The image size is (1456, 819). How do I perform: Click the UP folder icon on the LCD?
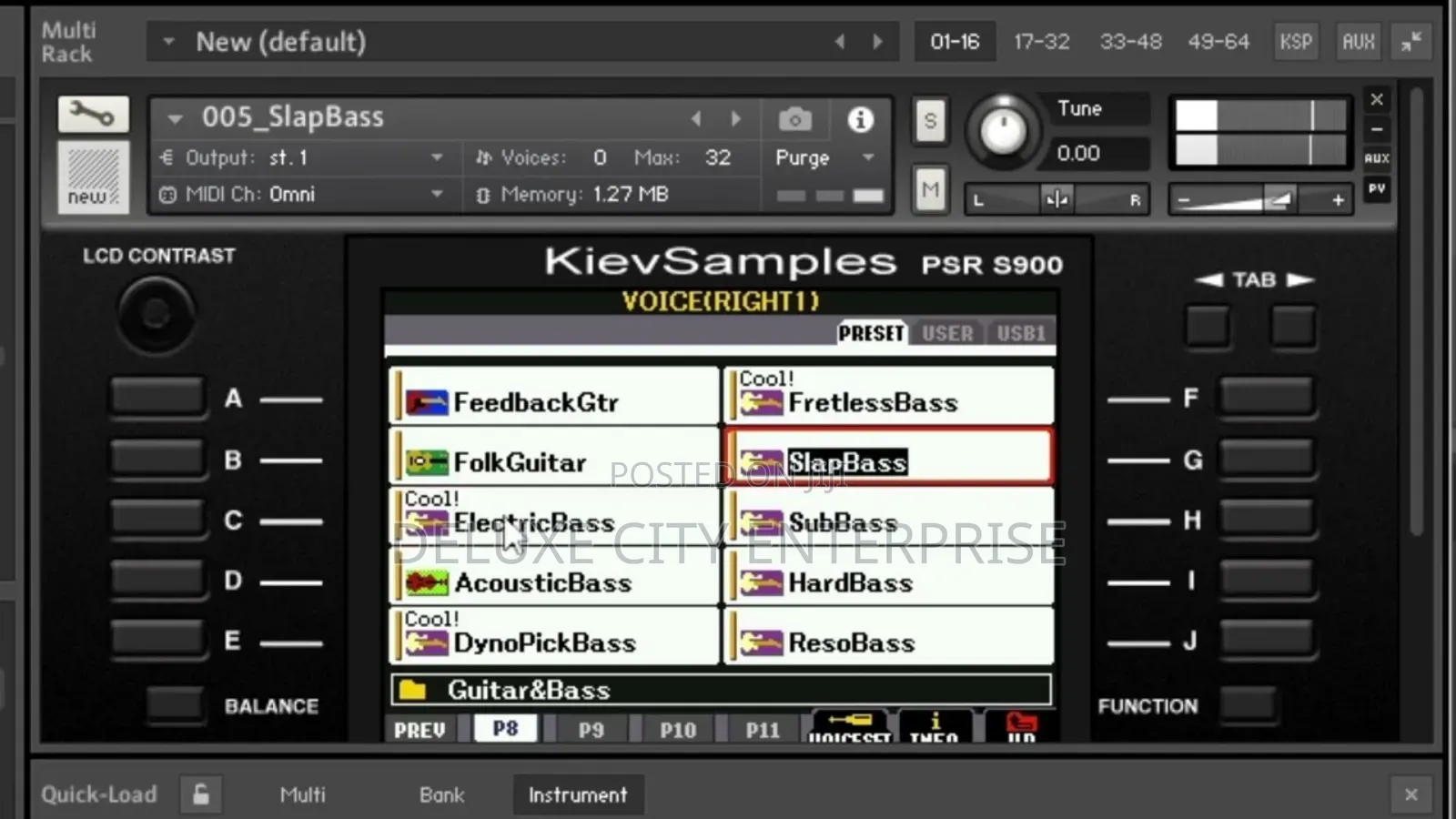tap(1021, 727)
